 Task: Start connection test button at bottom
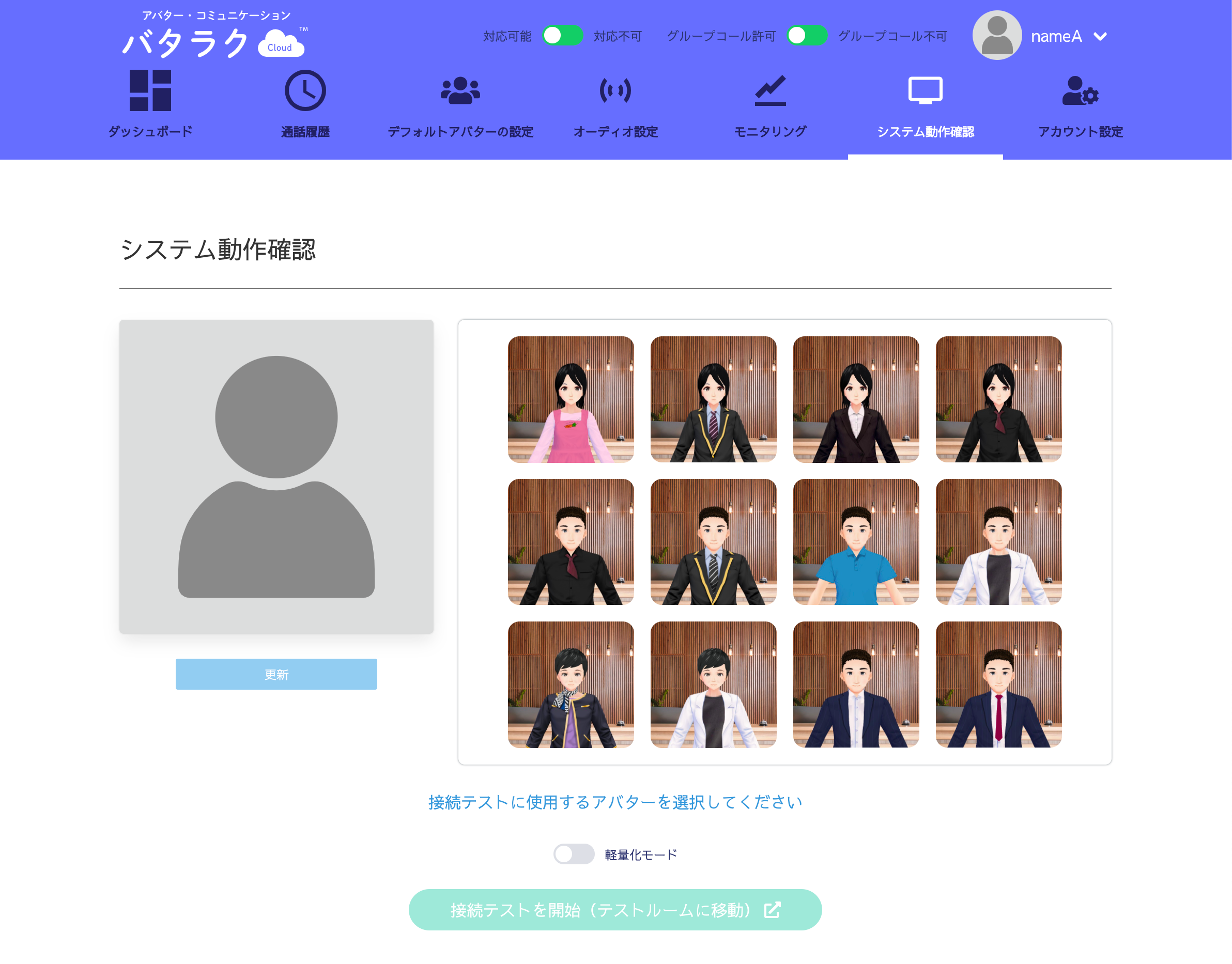[615, 909]
